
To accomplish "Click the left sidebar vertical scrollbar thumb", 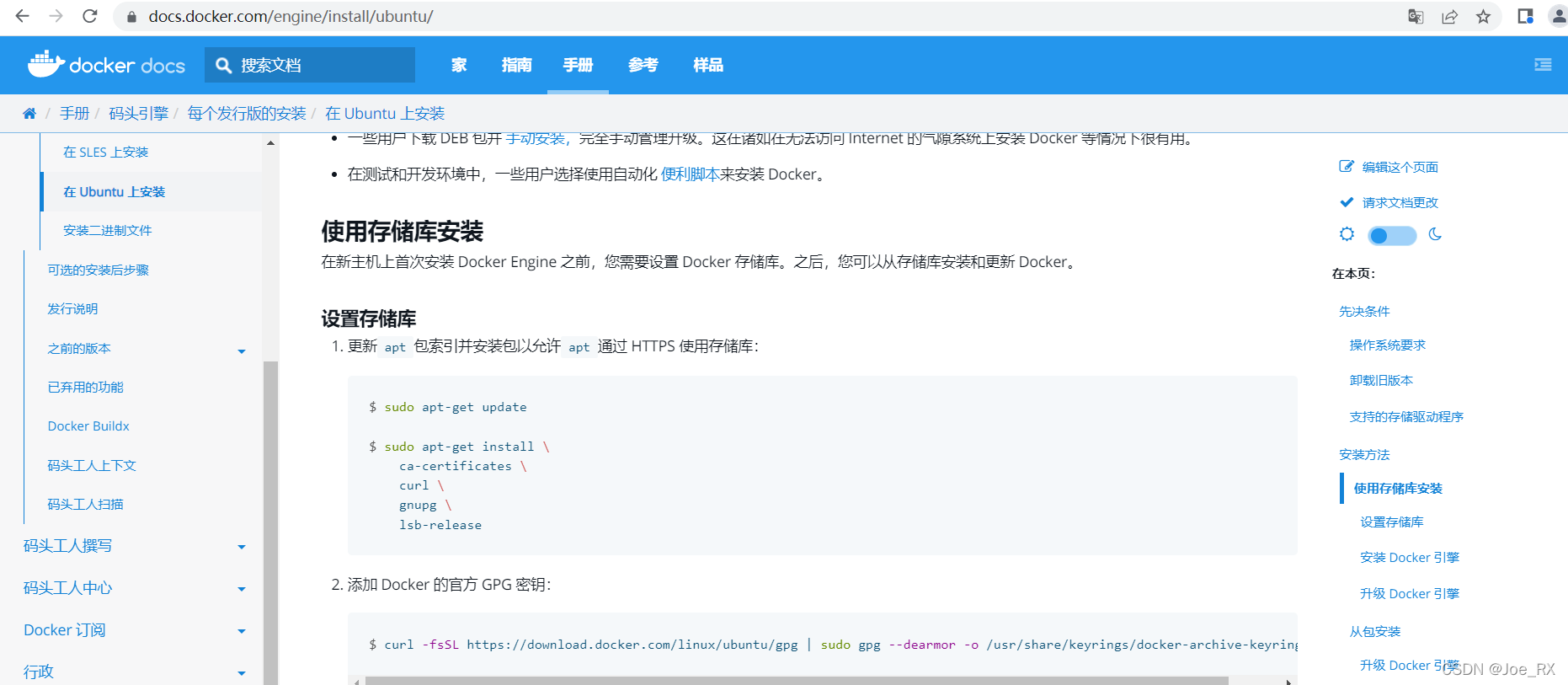I will tap(270, 522).
